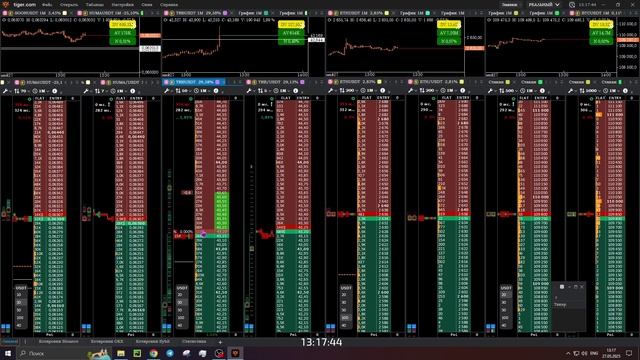
Task: Open 1M timeframe dropdown in HUMA/USDT order book toolbar
Action: point(118,91)
